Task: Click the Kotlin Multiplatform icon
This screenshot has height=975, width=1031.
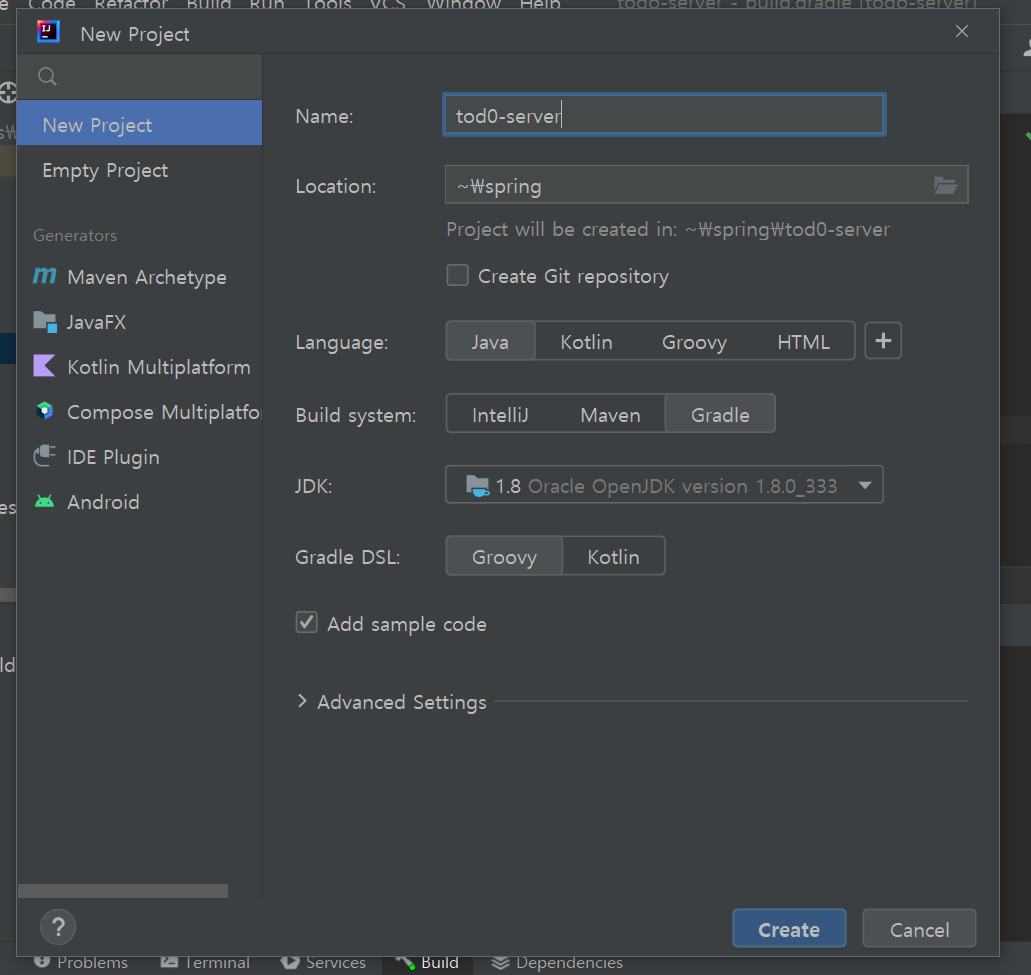Action: click(44, 366)
